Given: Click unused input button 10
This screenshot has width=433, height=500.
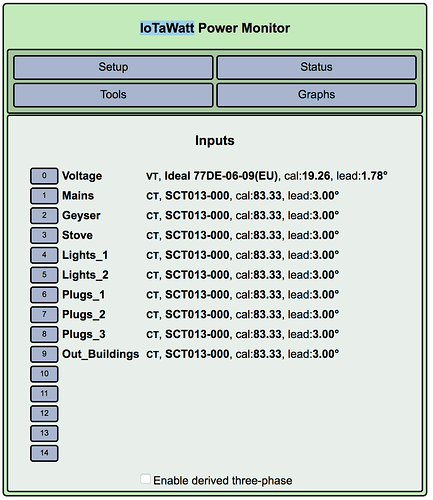Looking at the screenshot, I should 44,374.
